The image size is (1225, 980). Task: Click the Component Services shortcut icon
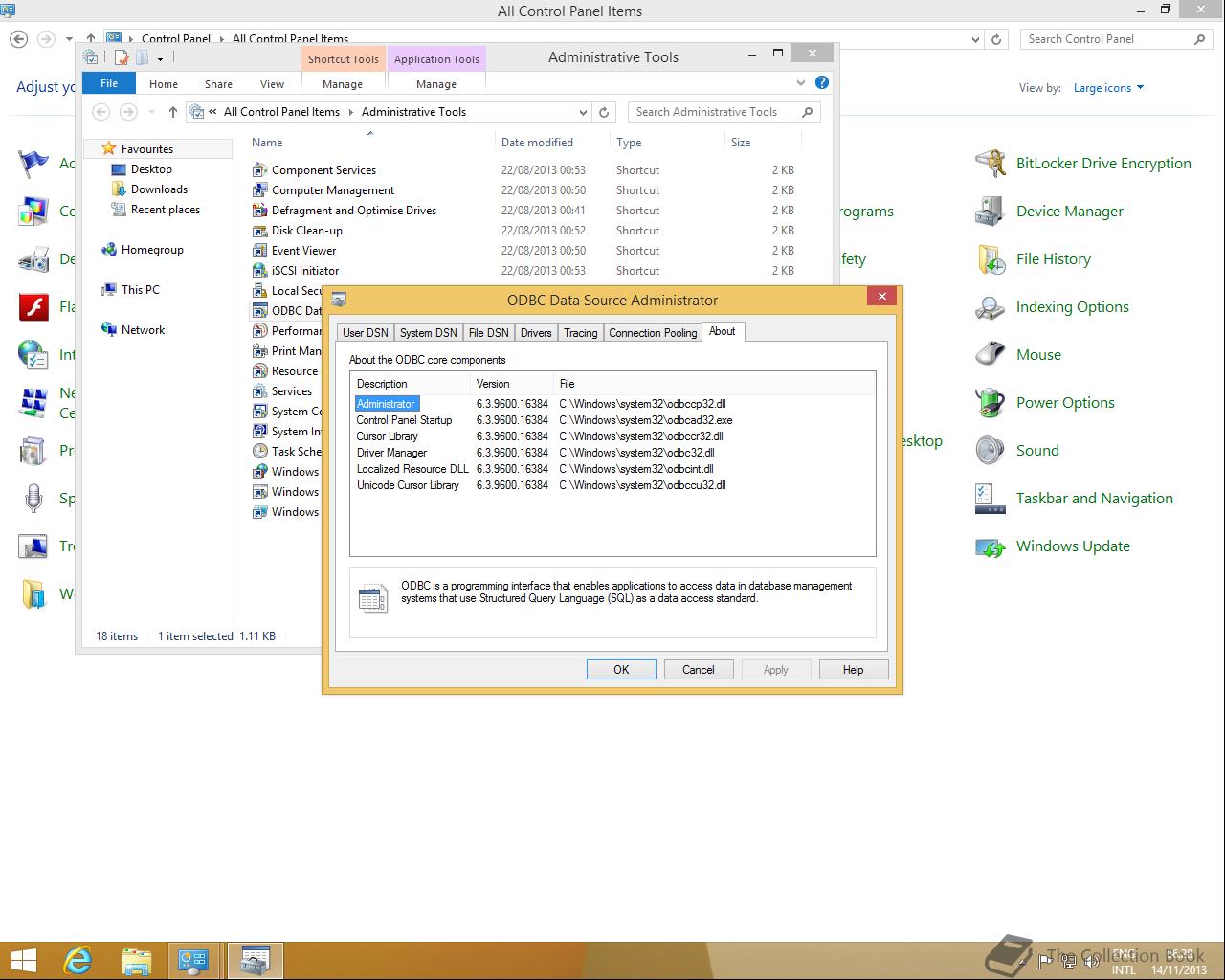pyautogui.click(x=259, y=170)
